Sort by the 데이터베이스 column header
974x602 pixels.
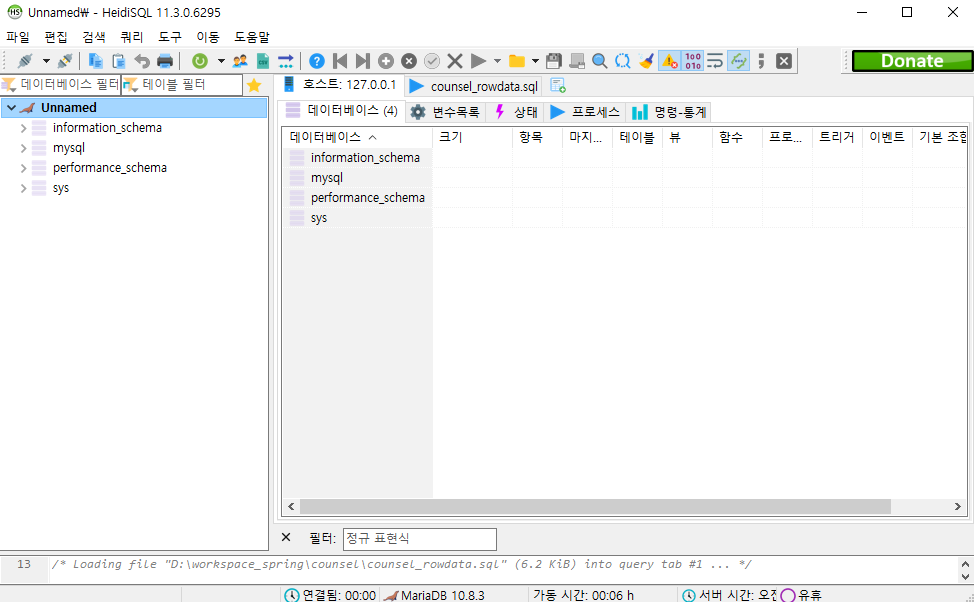[x=357, y=137]
